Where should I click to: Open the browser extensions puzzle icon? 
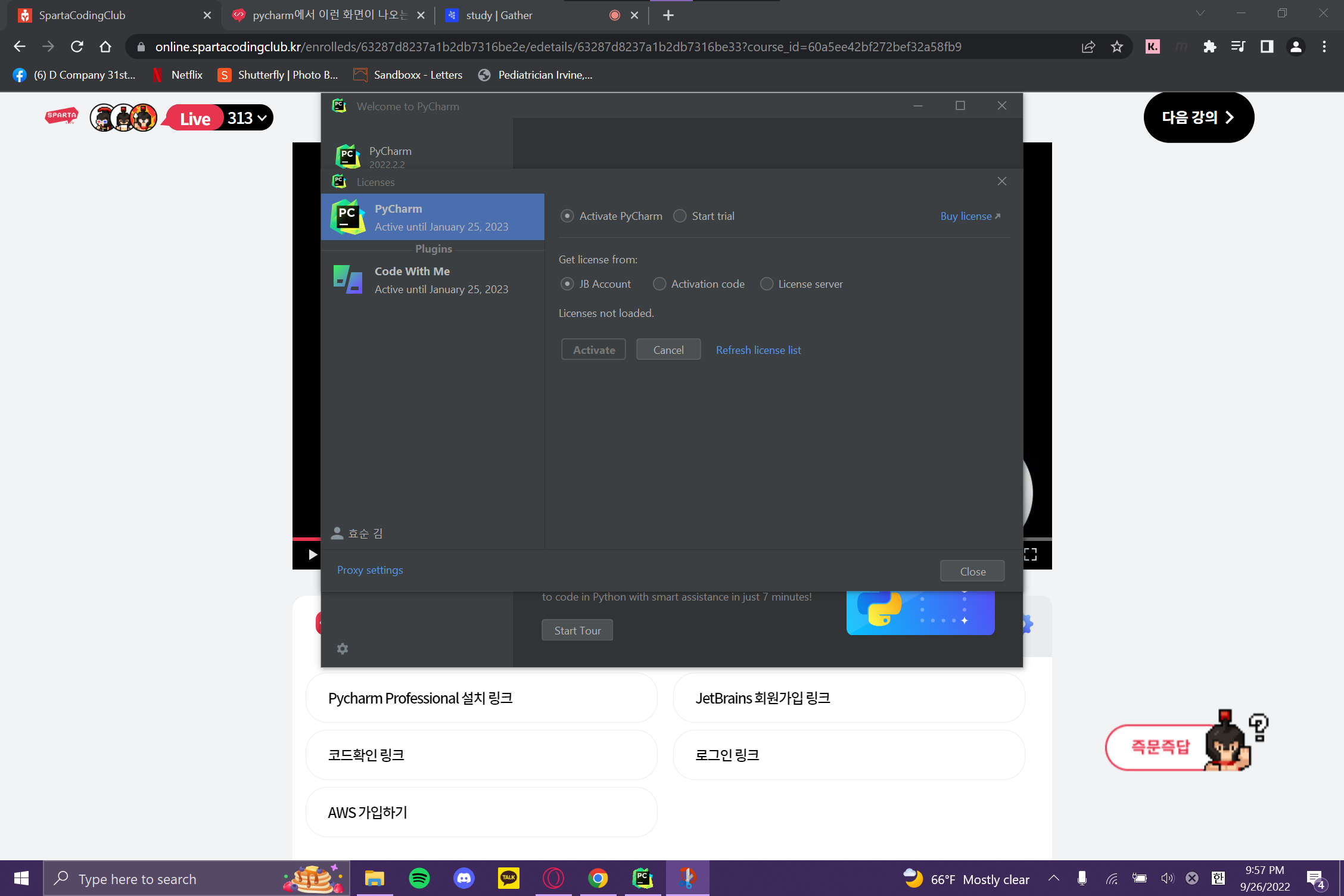coord(1209,46)
